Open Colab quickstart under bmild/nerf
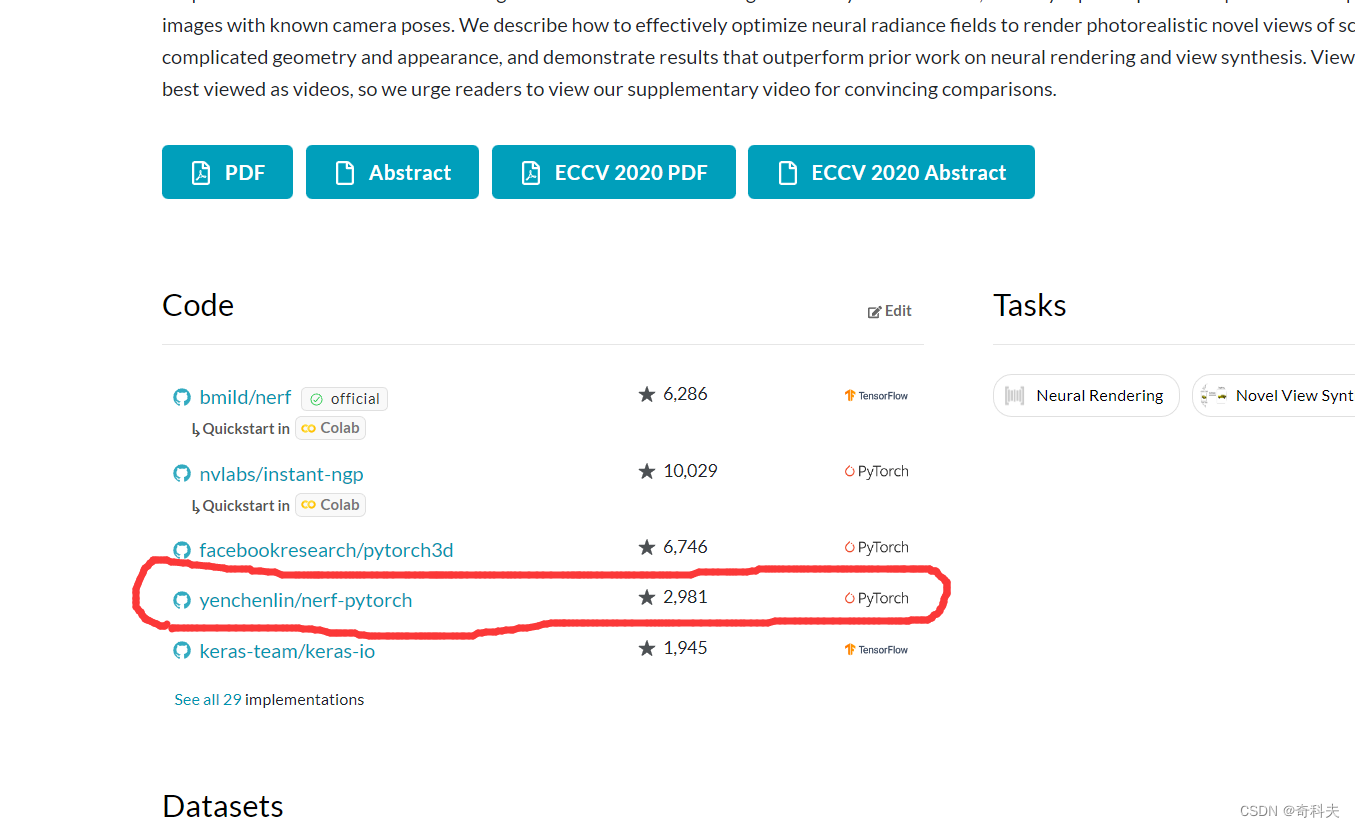1355x827 pixels. coord(330,428)
